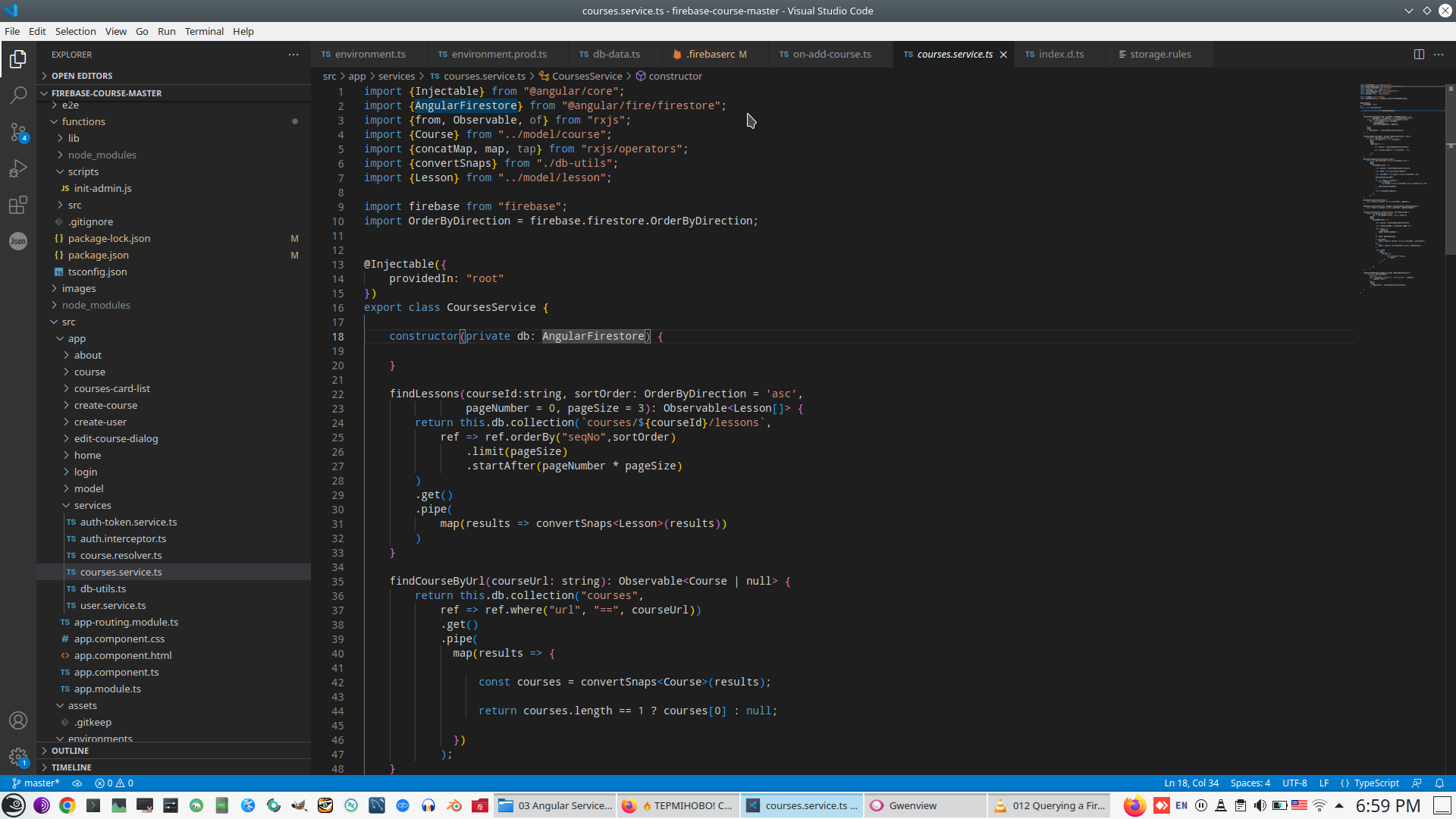This screenshot has height=819, width=1456.
Task: Open the Run and Debug view
Action: click(18, 168)
